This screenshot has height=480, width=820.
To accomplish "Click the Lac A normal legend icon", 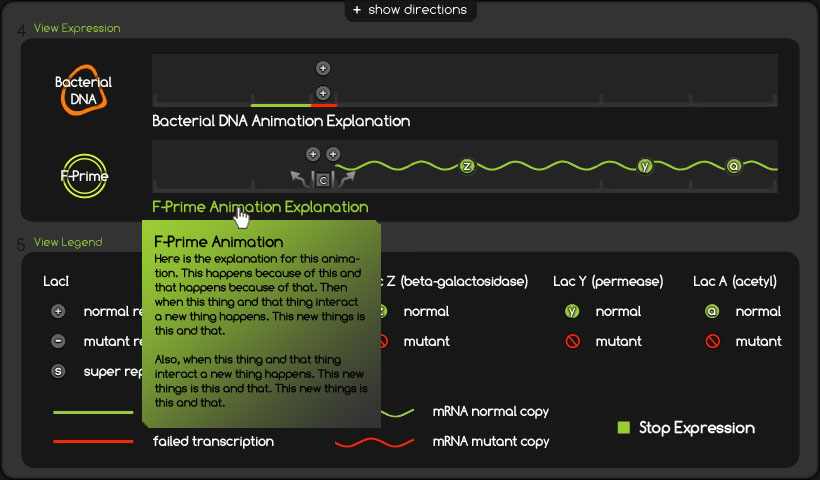I will click(712, 311).
